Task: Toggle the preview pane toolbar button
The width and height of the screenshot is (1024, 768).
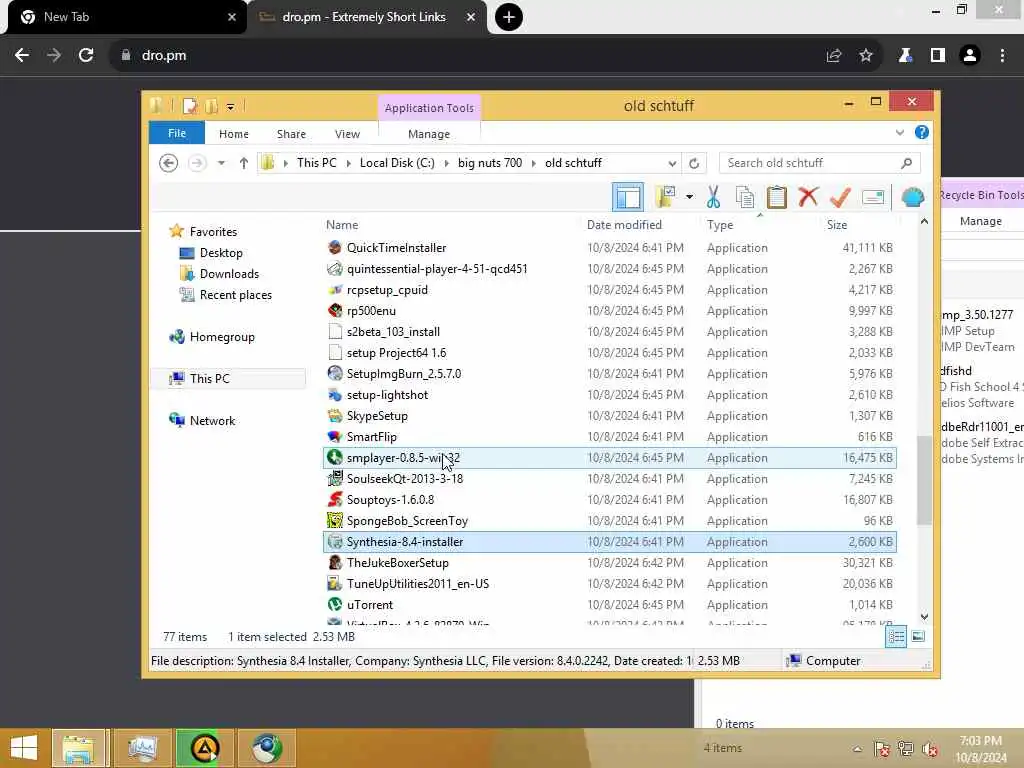Action: click(x=628, y=197)
